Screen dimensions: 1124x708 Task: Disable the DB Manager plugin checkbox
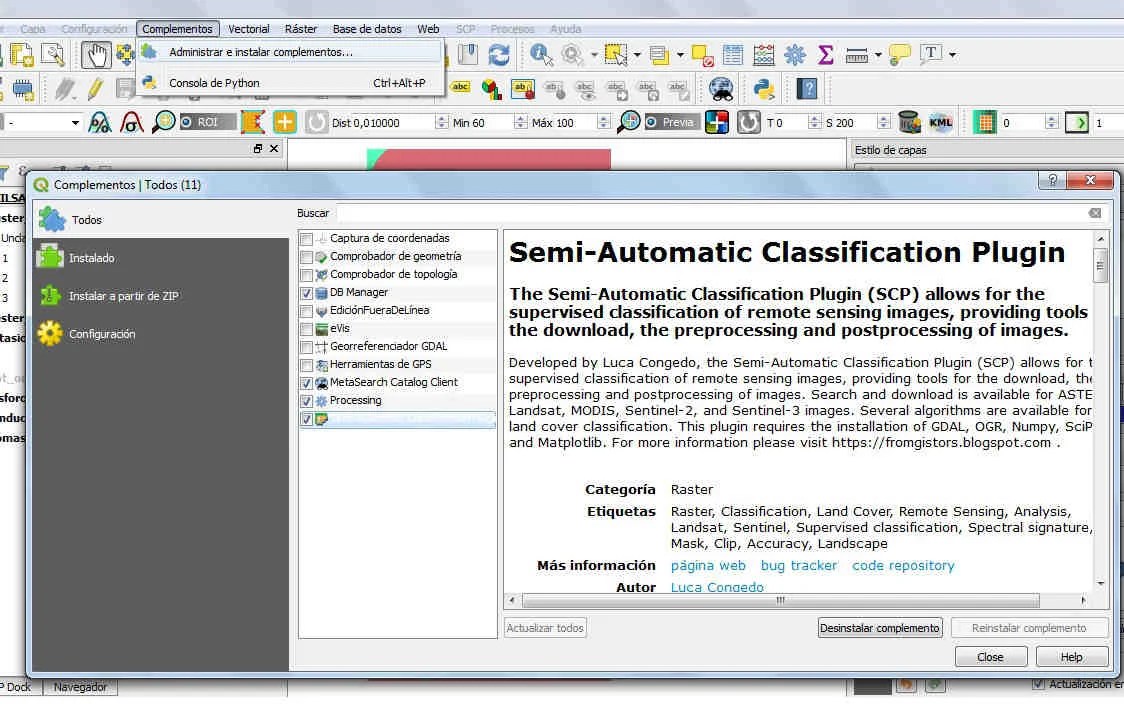307,293
